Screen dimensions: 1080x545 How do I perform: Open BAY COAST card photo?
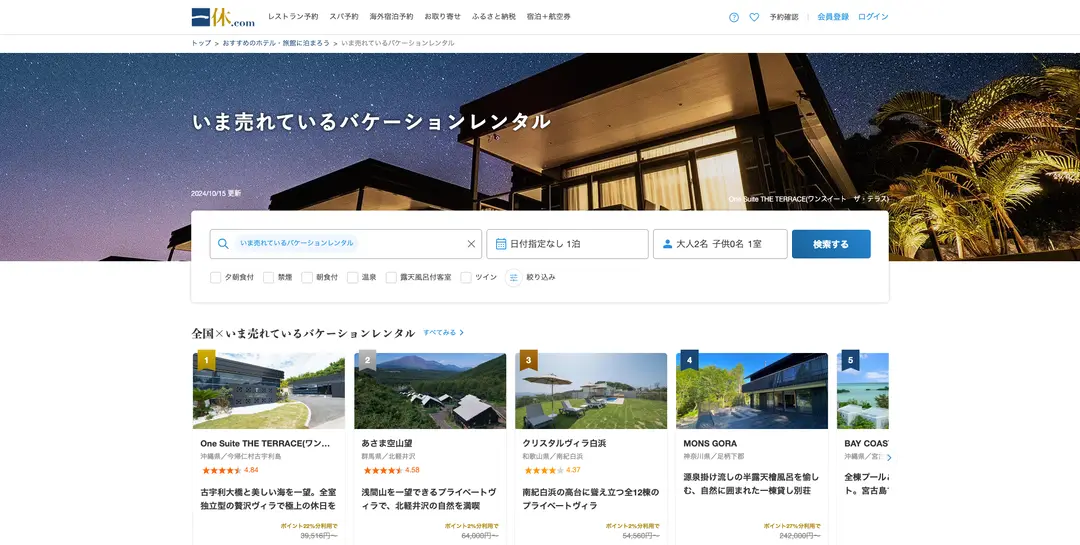863,391
